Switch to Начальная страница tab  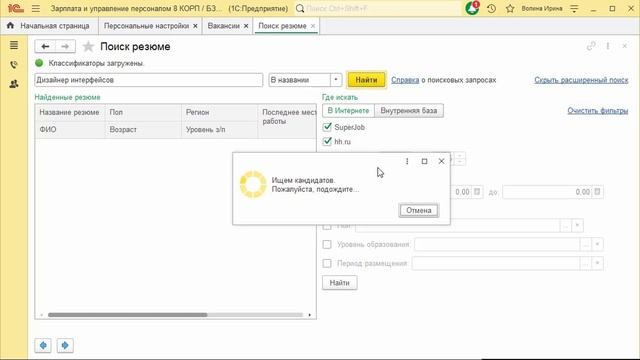point(55,26)
